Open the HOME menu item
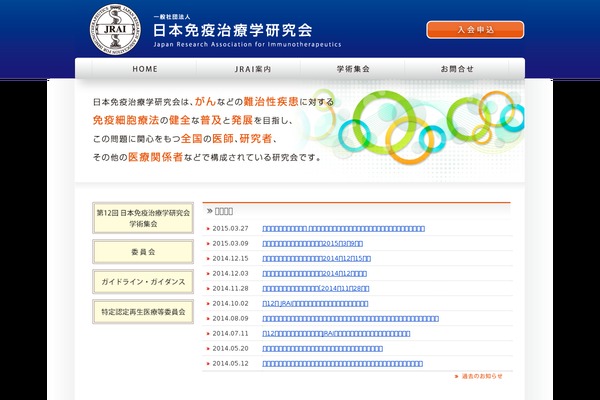 (x=145, y=69)
